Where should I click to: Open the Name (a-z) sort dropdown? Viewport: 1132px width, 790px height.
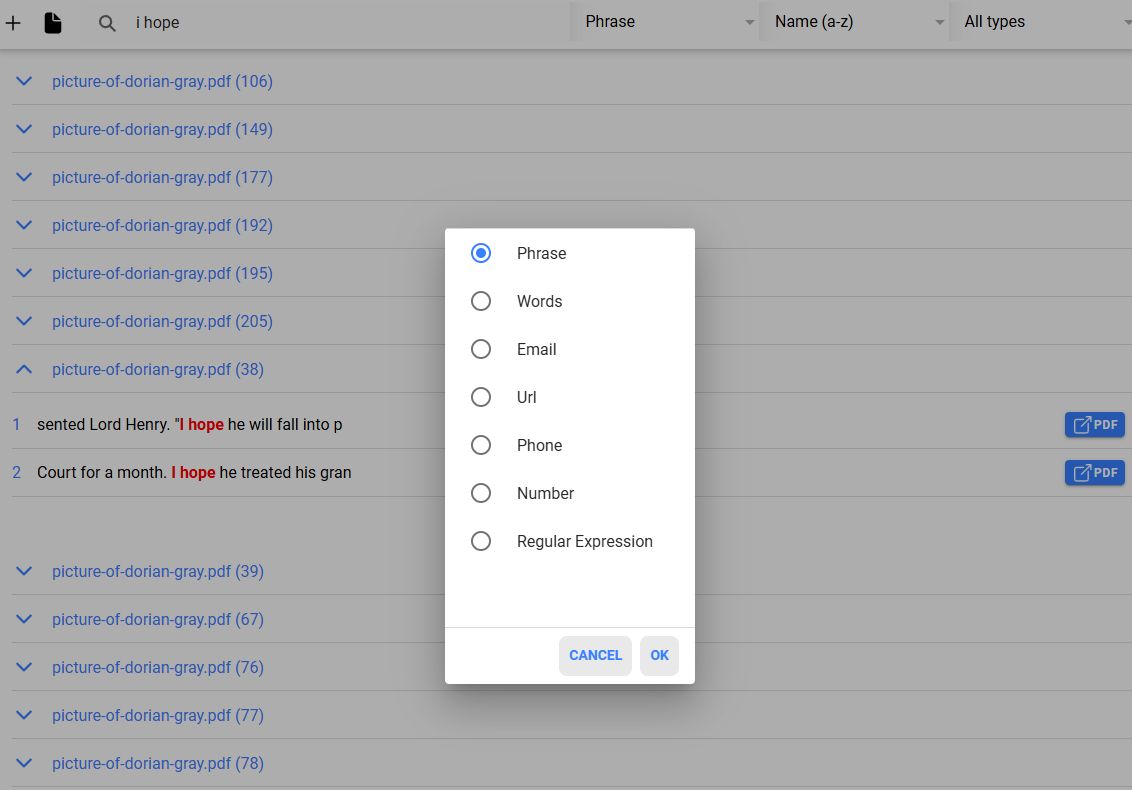click(855, 21)
